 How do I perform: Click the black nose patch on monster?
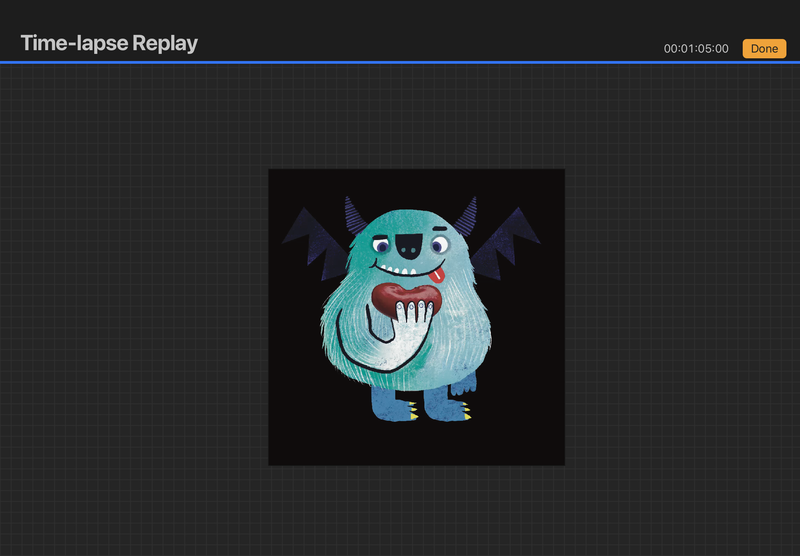(410, 246)
